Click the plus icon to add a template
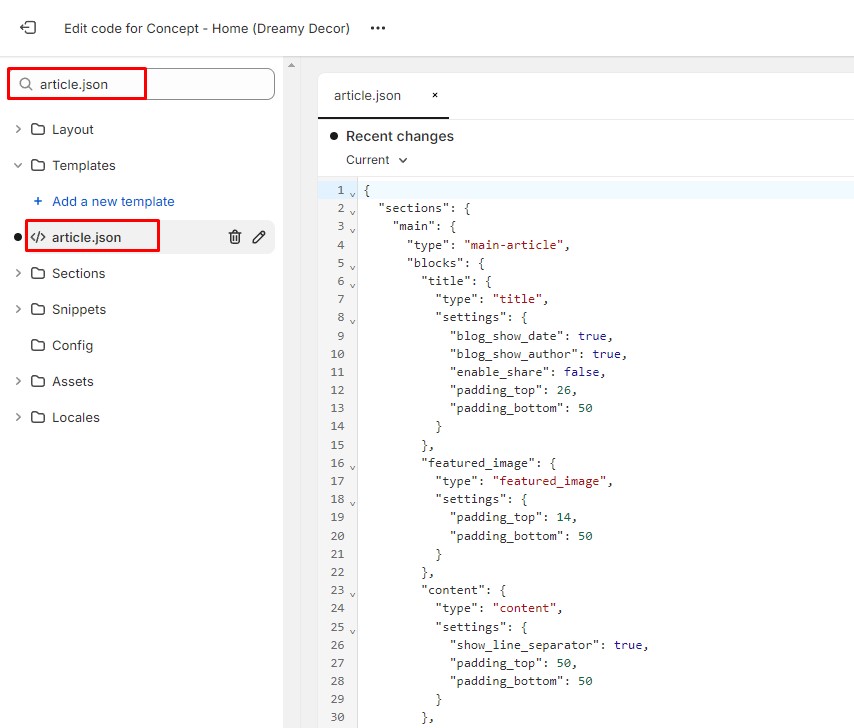Image resolution: width=854 pixels, height=728 pixels. (38, 201)
